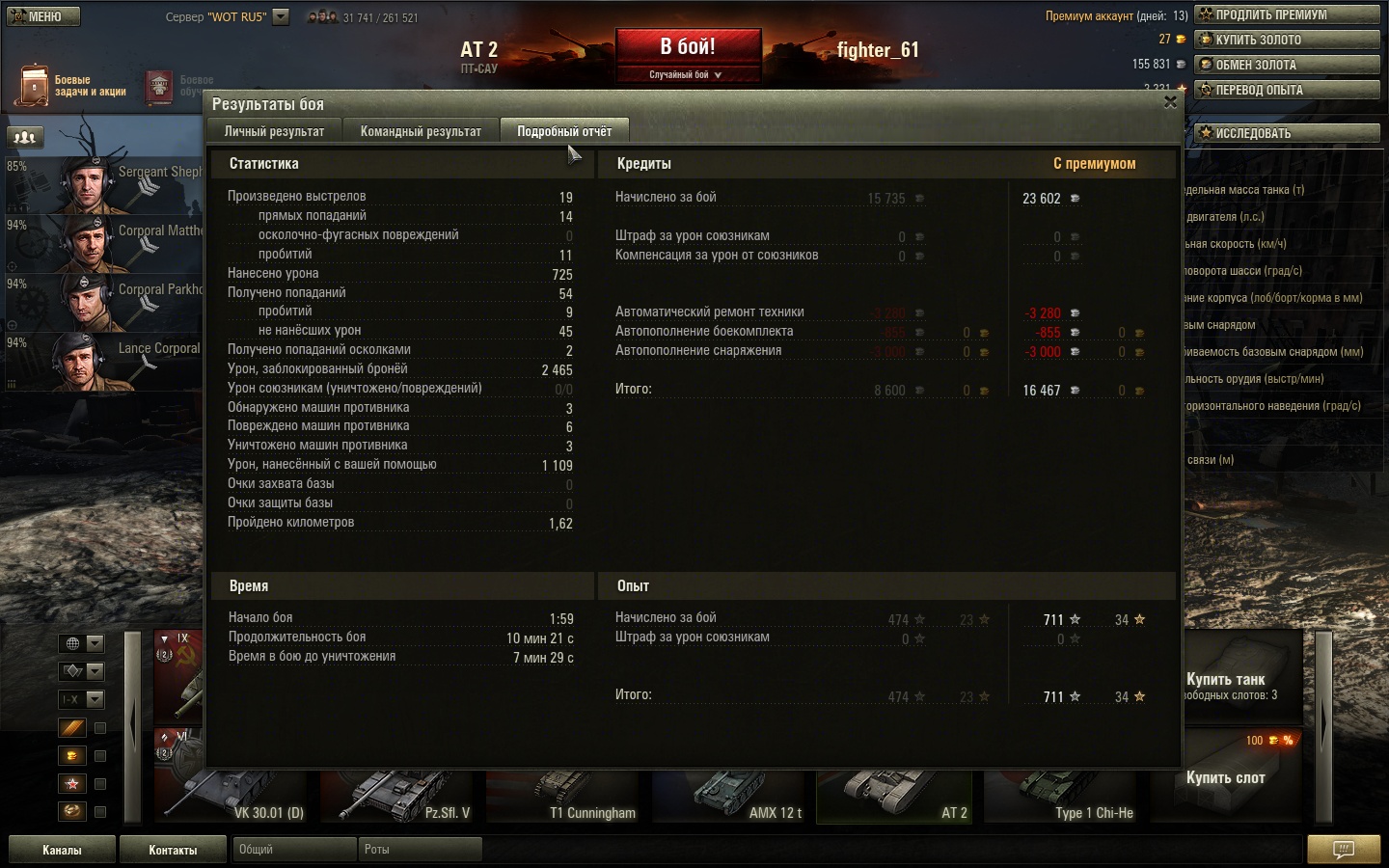Switch to the Личный результат tab
Viewport: 1389px width, 868px height.
[274, 131]
